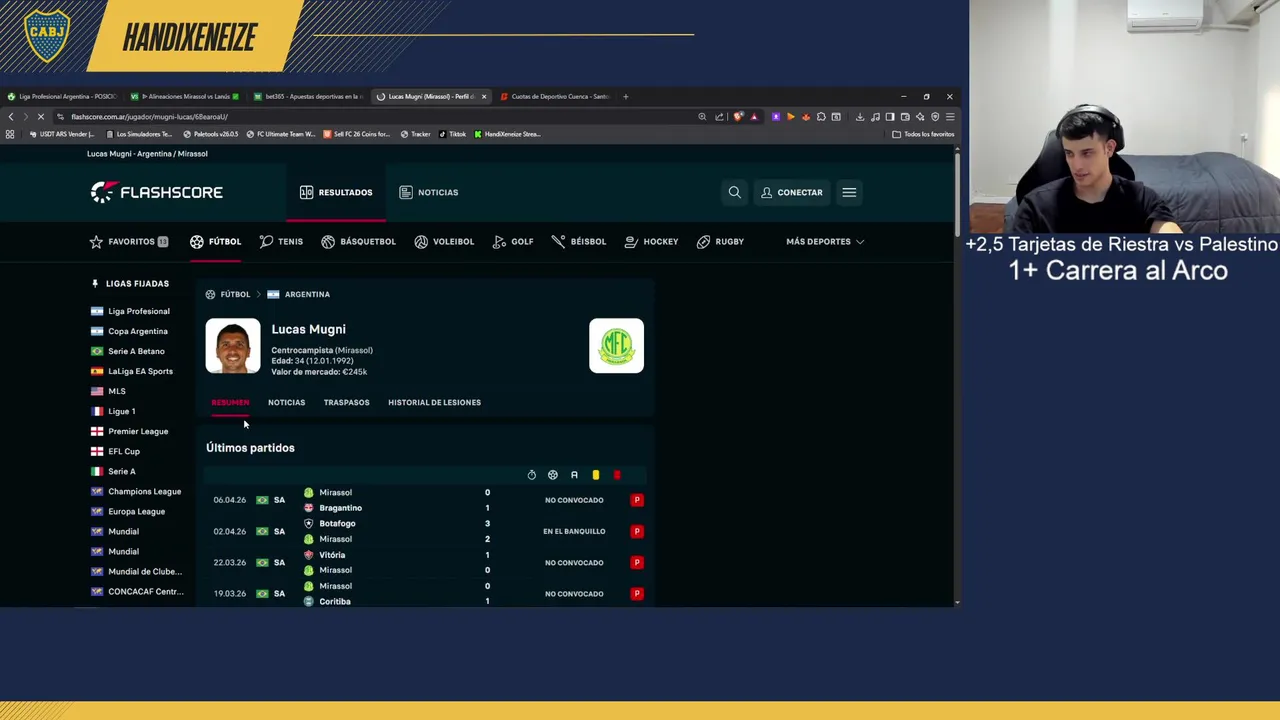Open the Noticias header tab
The image size is (1280, 720).
click(429, 192)
